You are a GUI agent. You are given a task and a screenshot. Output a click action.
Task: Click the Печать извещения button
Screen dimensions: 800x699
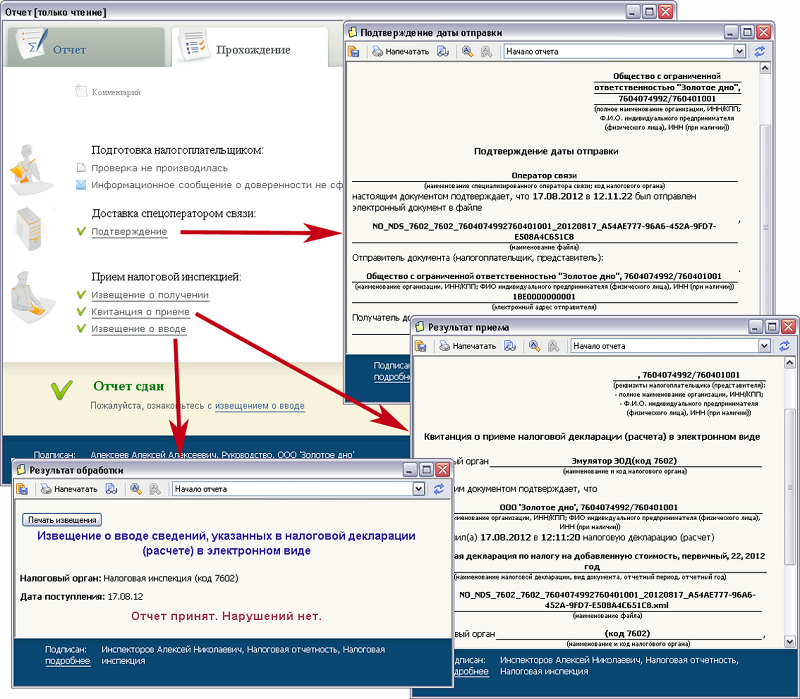click(x=62, y=519)
